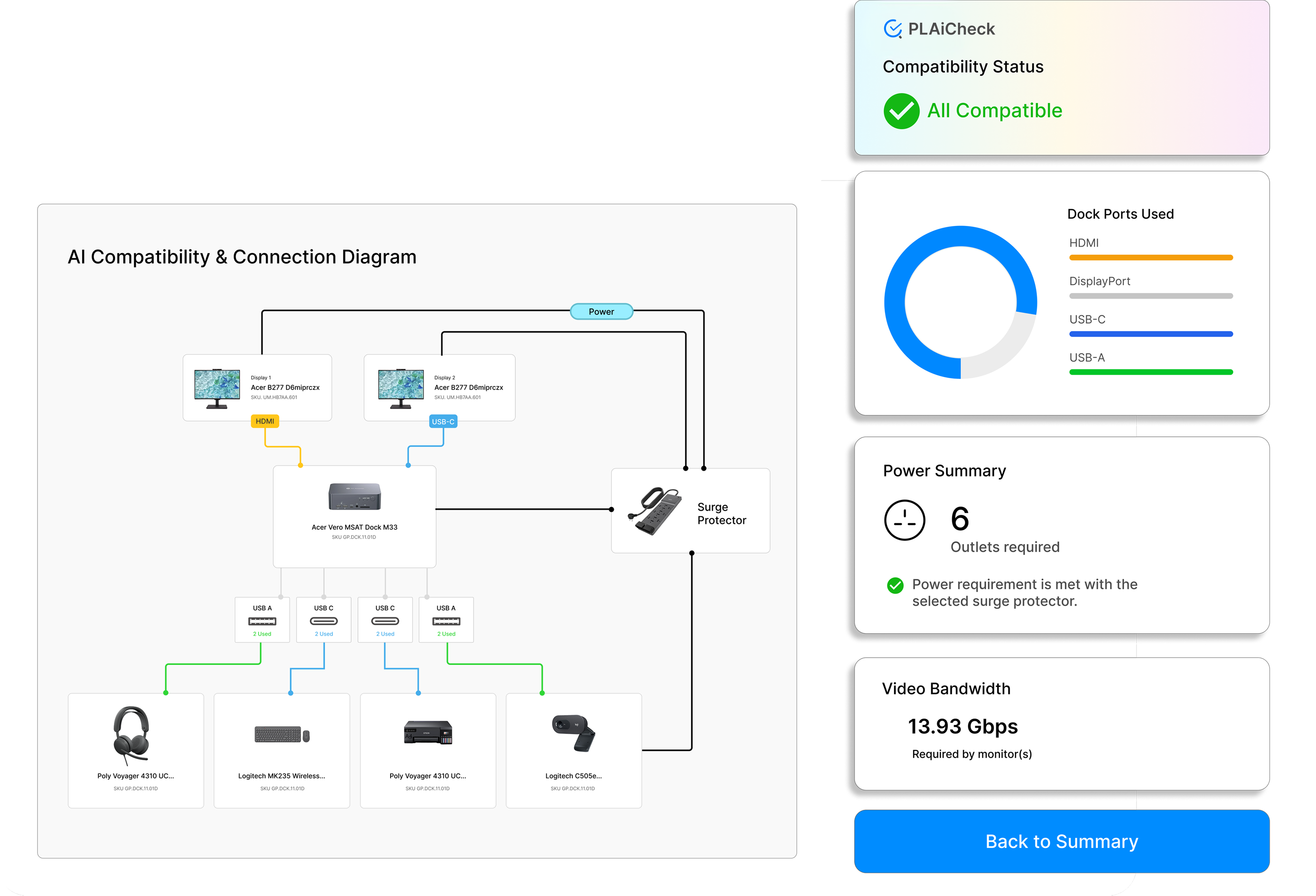The width and height of the screenshot is (1316, 896).
Task: Click the Acer Vero MSAT Dock M33 label
Action: click(354, 527)
